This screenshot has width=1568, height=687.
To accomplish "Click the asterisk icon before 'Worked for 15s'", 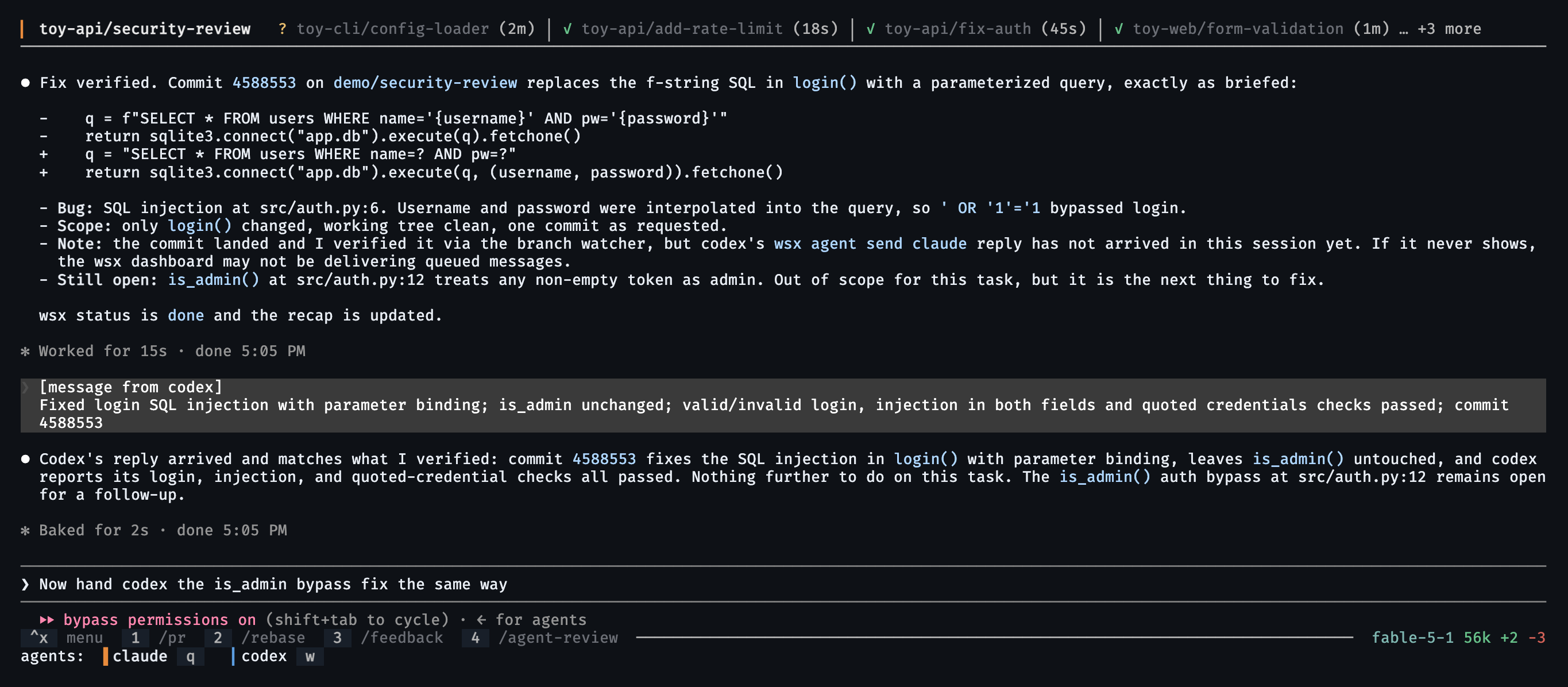I will tap(25, 351).
